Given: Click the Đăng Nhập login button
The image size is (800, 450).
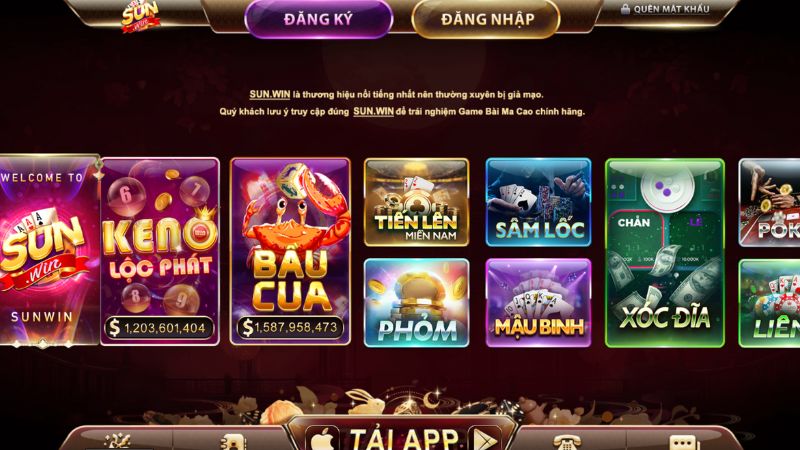Looking at the screenshot, I should pos(486,19).
